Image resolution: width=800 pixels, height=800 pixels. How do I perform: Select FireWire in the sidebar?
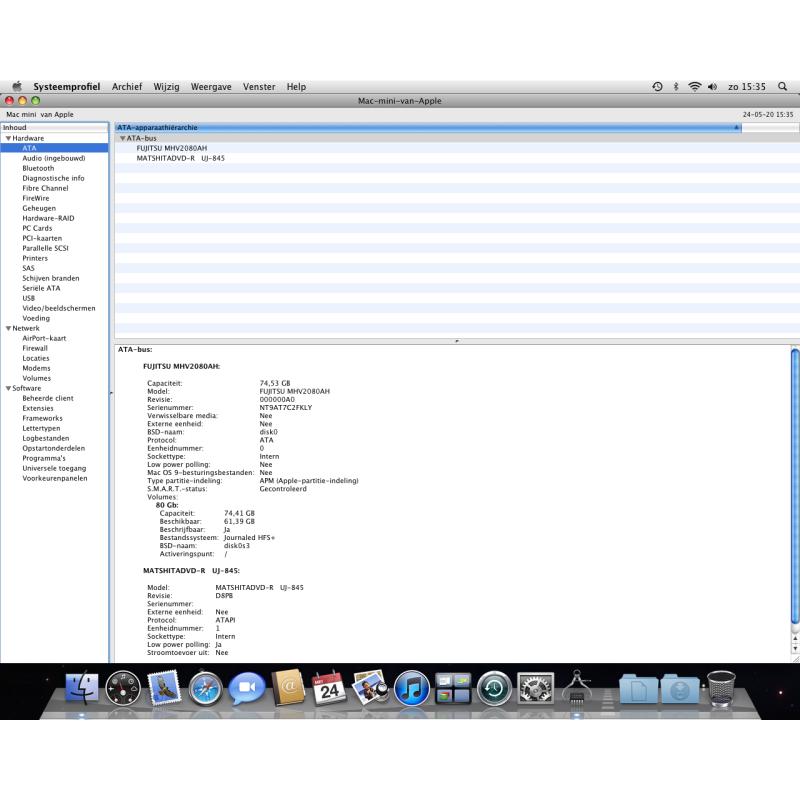pos(36,198)
